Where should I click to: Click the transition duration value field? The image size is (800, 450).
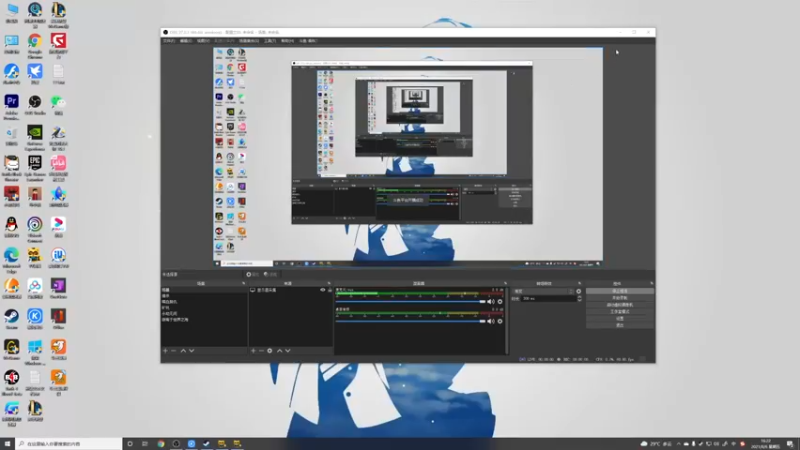(x=549, y=298)
